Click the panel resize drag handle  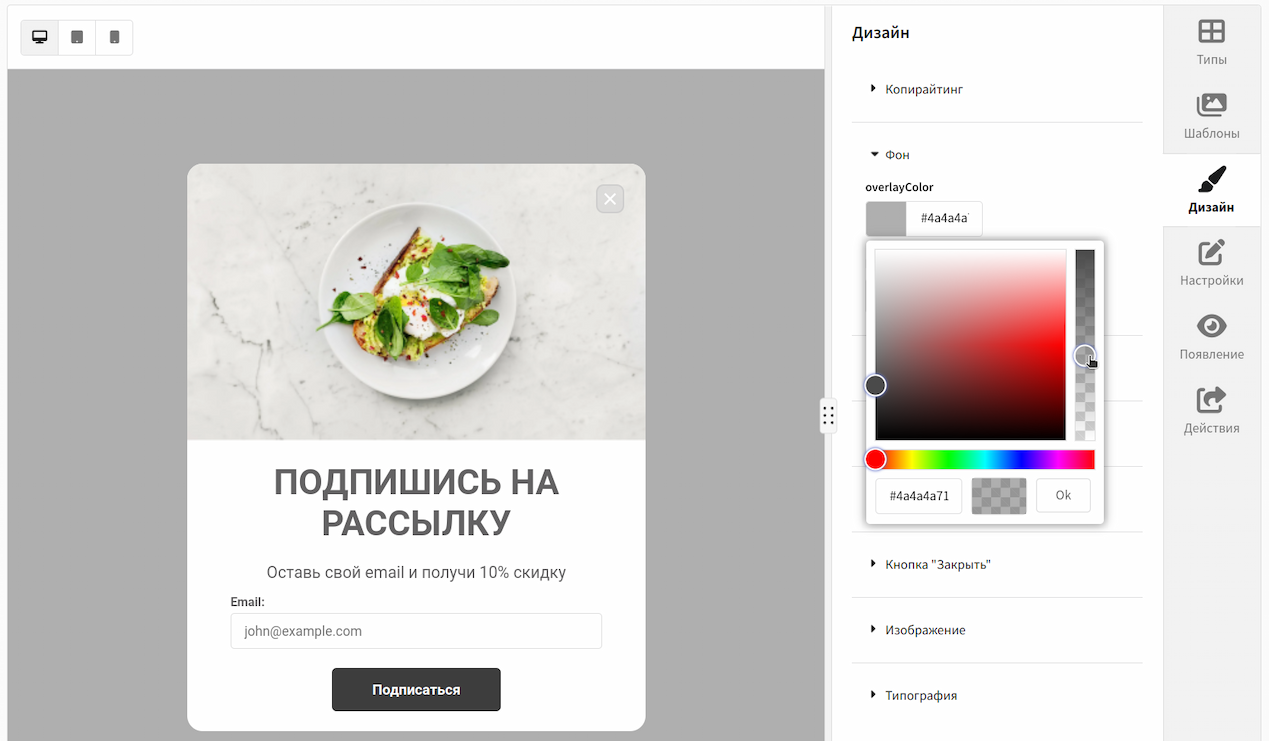pyautogui.click(x=828, y=415)
